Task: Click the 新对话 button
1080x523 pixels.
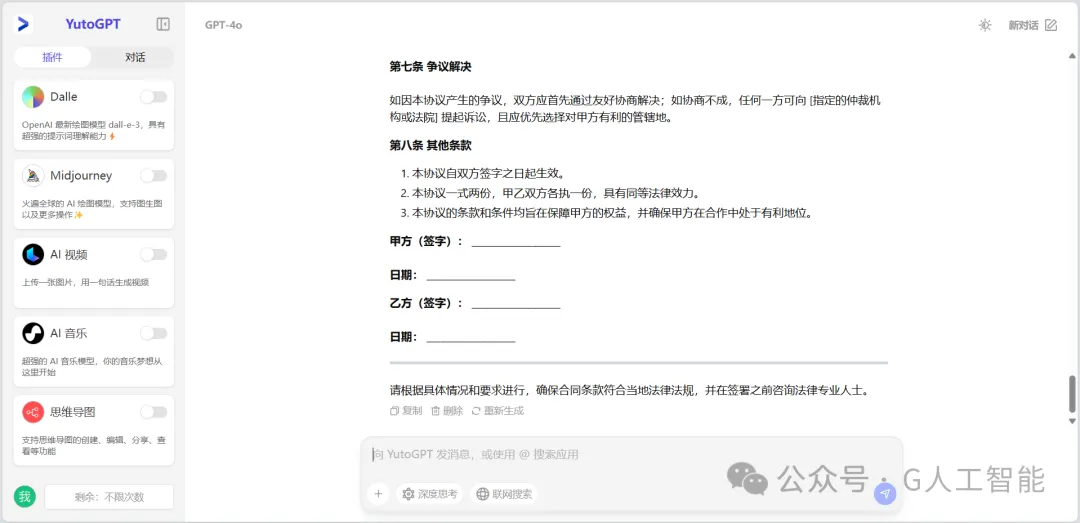Action: point(1032,25)
